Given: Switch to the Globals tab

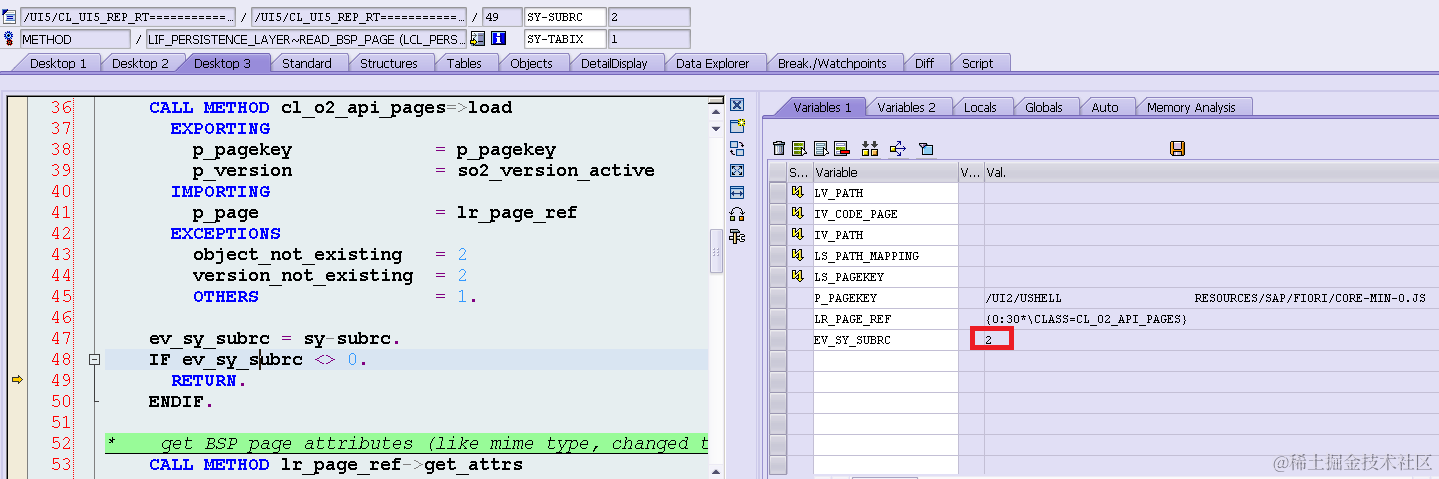Looking at the screenshot, I should (1044, 107).
